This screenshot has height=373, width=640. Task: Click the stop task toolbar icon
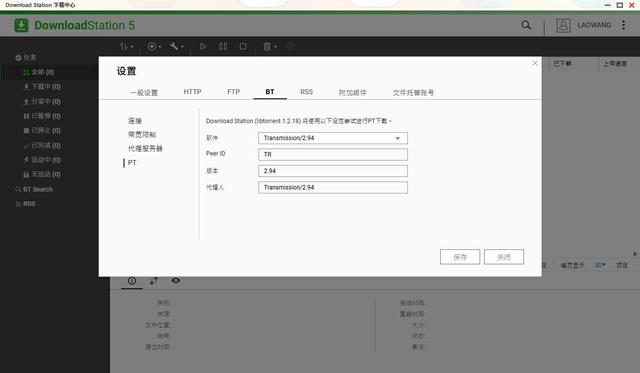[243, 47]
